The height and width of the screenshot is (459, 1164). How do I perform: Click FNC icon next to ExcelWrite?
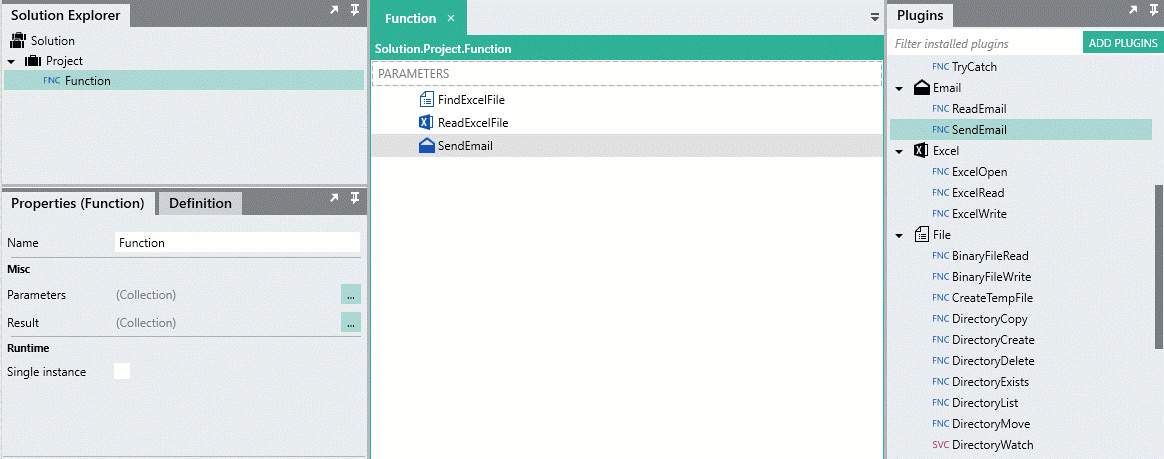pyautogui.click(x=941, y=214)
